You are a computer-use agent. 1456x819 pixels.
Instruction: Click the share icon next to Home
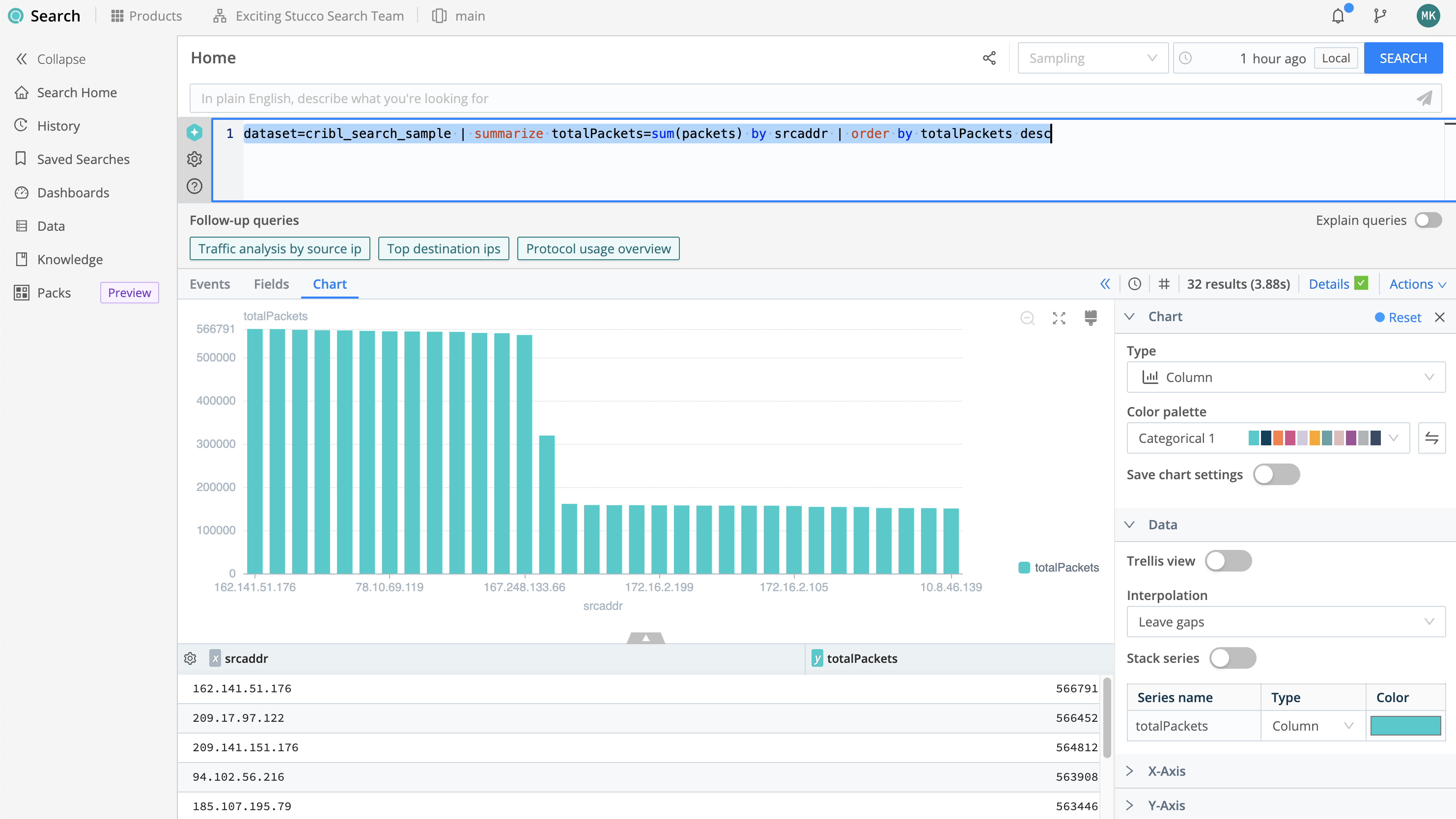coord(989,58)
